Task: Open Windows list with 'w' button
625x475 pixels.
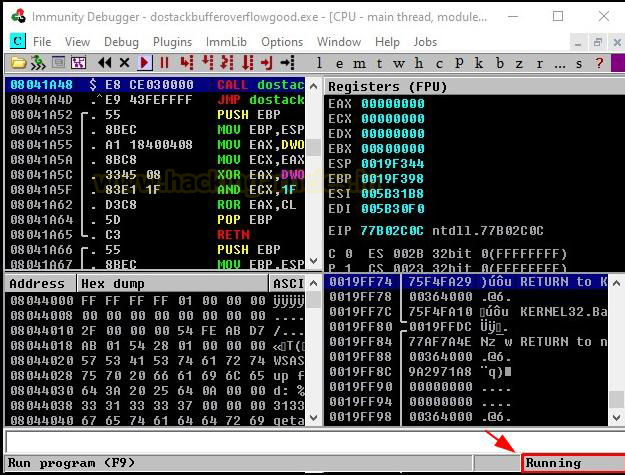Action: click(x=399, y=63)
